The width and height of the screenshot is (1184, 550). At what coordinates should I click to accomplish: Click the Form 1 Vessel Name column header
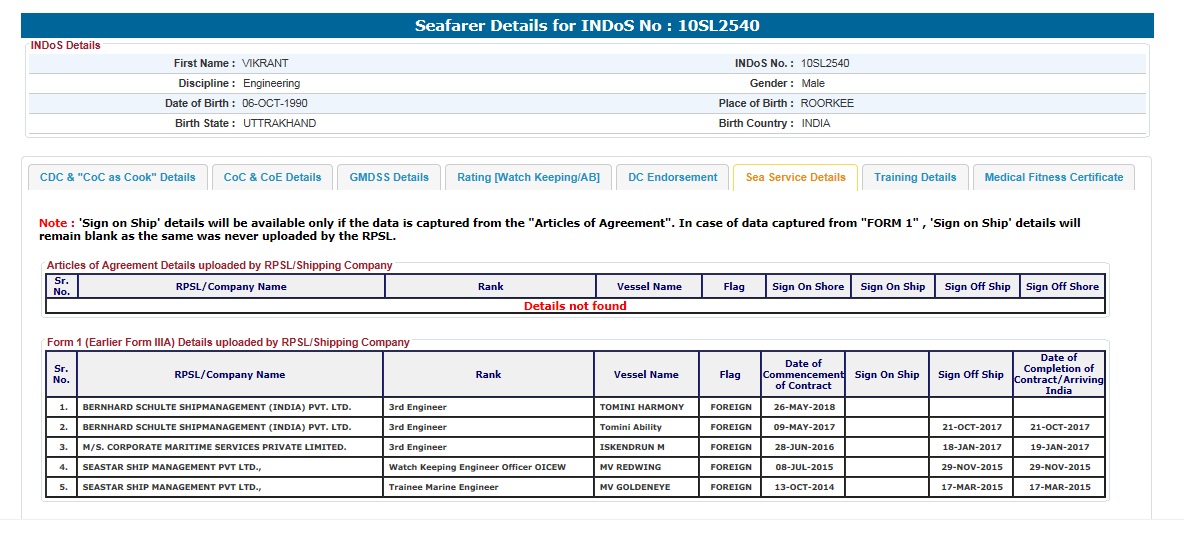click(x=646, y=375)
